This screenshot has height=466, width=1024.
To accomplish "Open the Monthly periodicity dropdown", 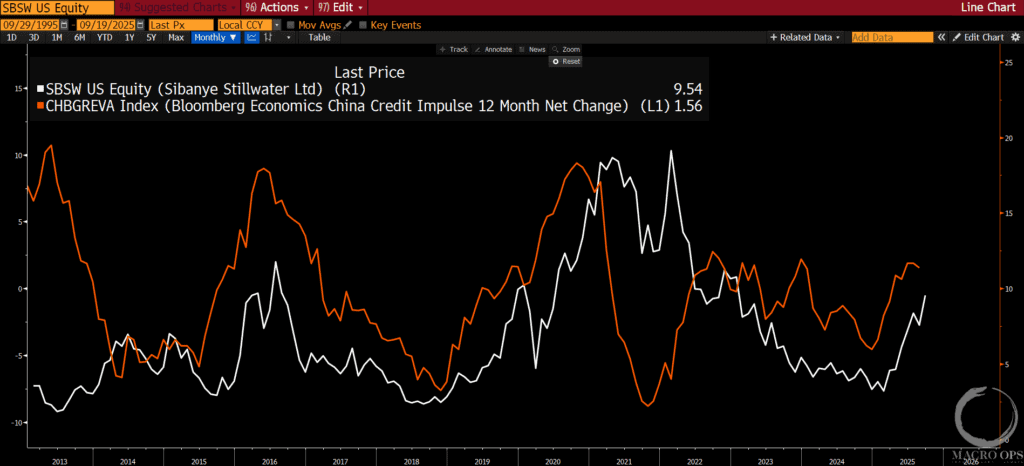I will point(216,37).
